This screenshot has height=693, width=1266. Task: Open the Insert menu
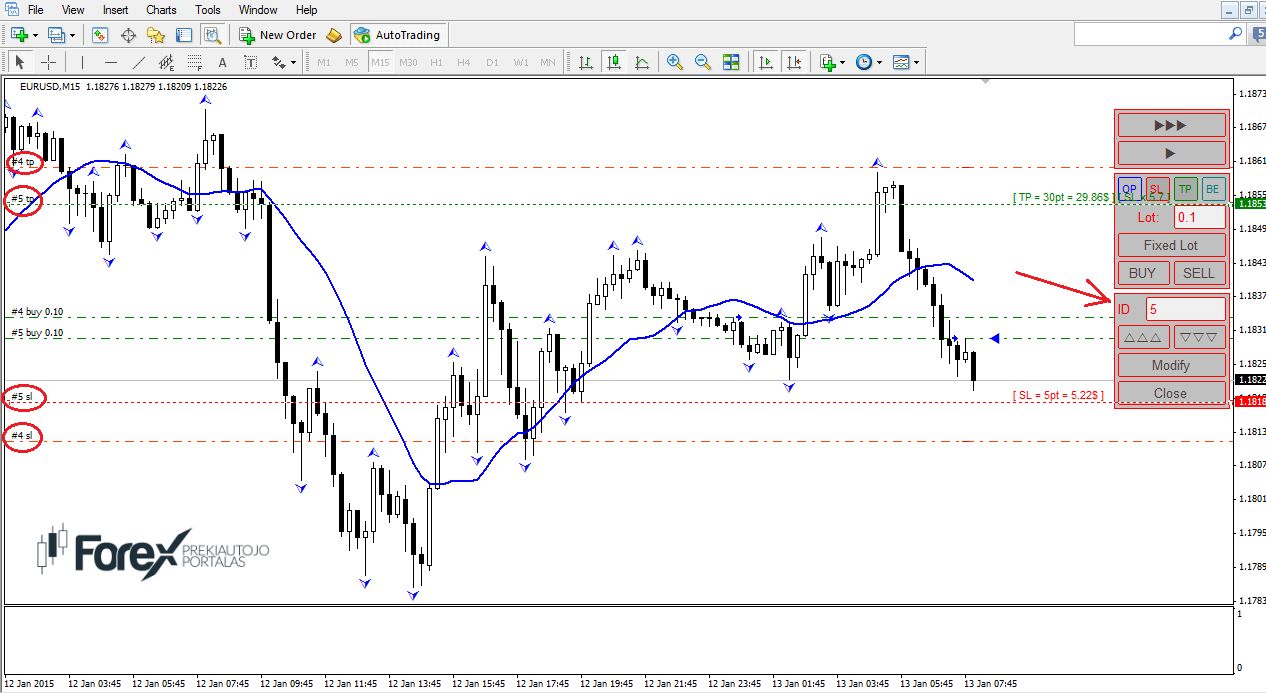click(x=115, y=10)
